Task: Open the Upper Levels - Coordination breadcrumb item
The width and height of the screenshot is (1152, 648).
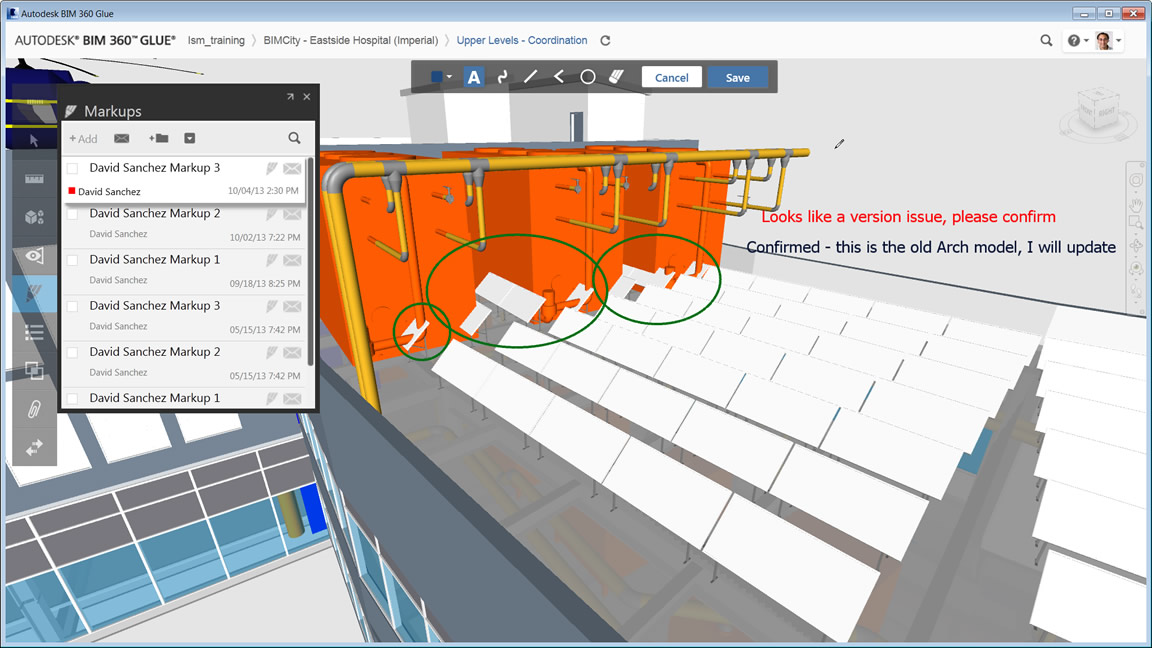Action: [521, 40]
